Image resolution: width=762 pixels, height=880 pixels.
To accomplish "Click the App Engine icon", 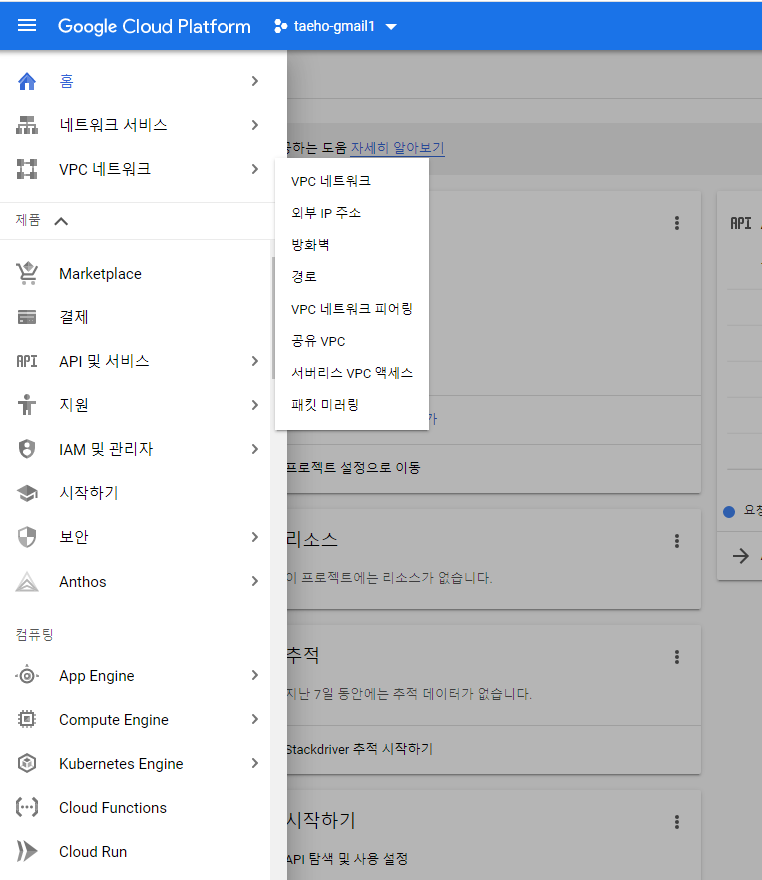I will pyautogui.click(x=27, y=675).
